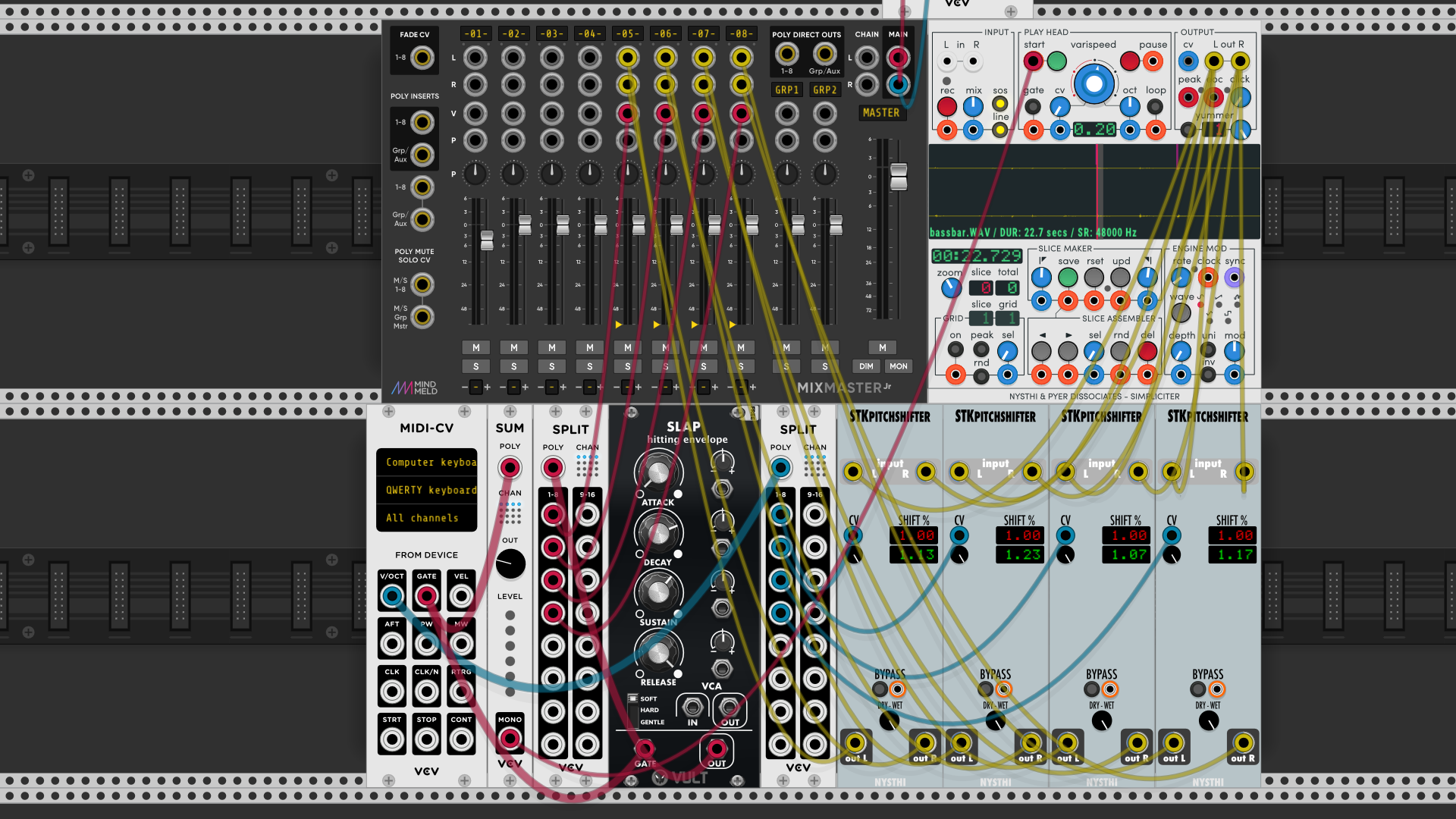Click the zoom knob on Simpliciter
Image resolution: width=1456 pixels, height=819 pixels.
pos(951,288)
